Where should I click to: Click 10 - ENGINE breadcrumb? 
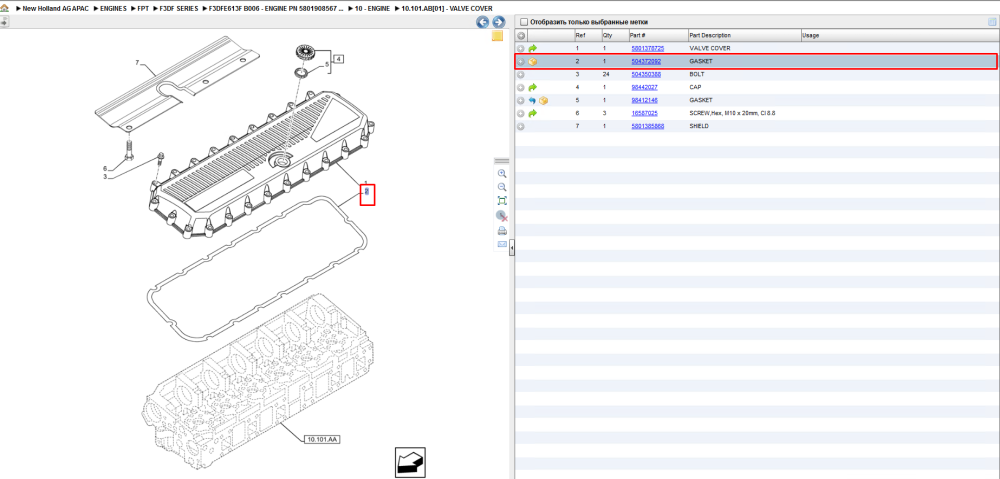point(372,8)
